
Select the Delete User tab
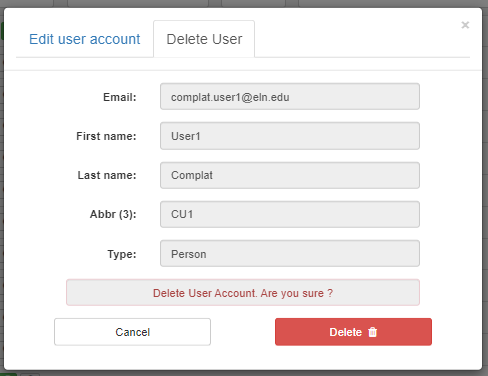point(204,39)
